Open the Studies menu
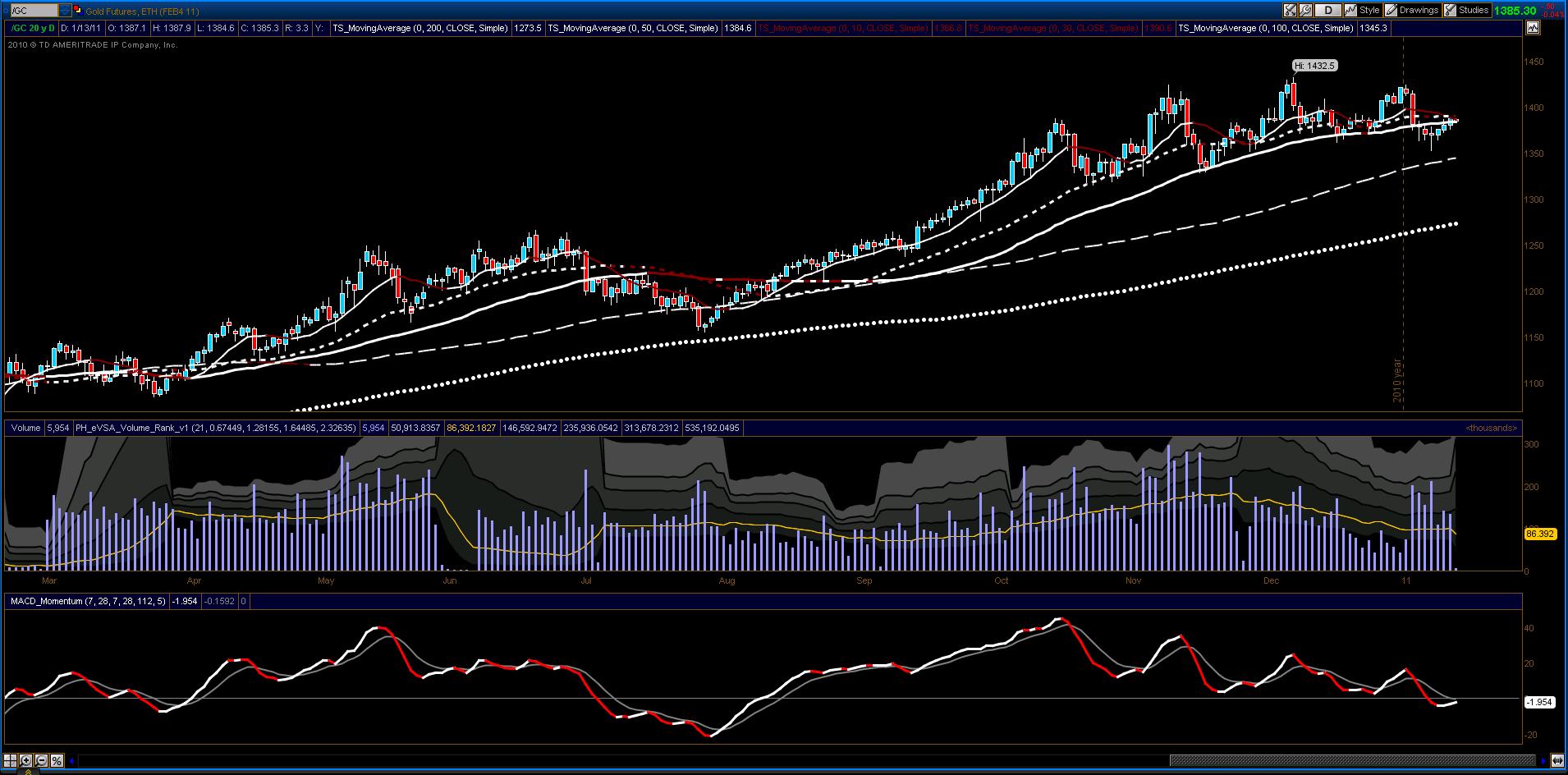1568x775 pixels. click(1467, 11)
